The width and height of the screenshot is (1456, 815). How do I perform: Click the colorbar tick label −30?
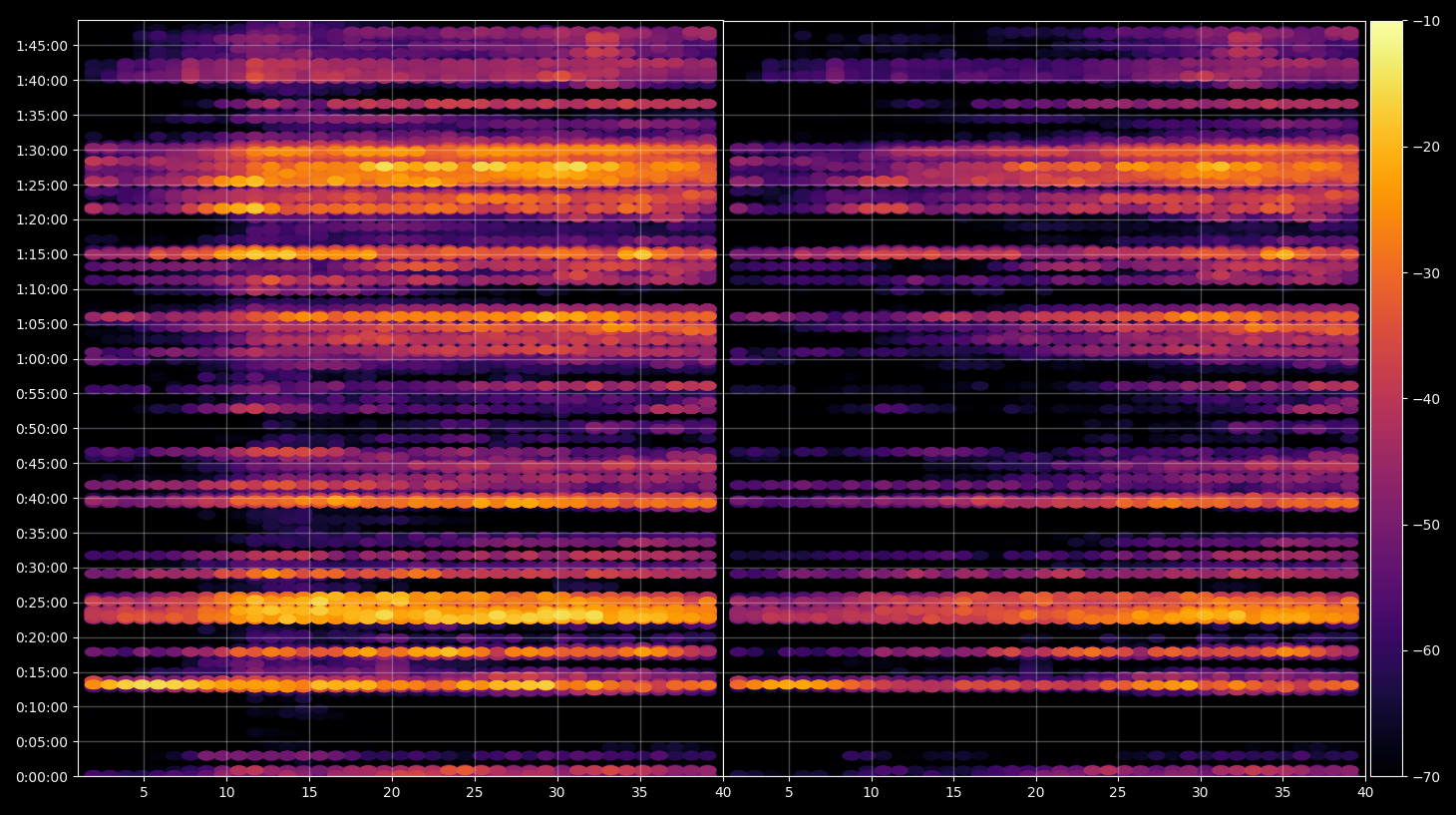1426,273
